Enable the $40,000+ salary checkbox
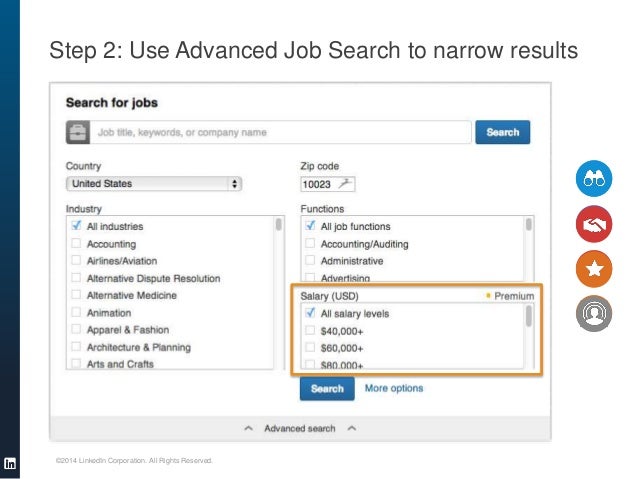Viewport: 638px width, 479px height. click(x=310, y=331)
